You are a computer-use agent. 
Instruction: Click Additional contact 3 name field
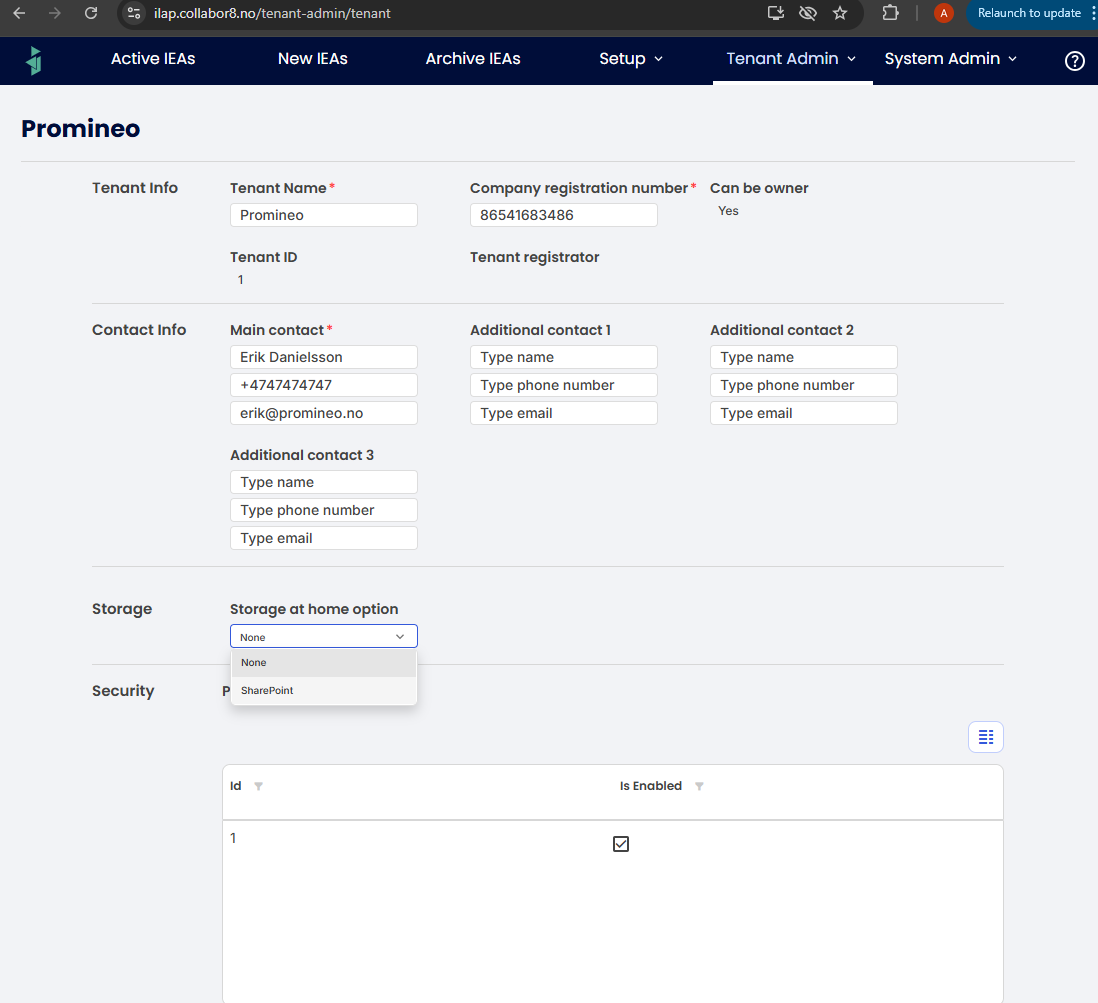[x=324, y=482]
